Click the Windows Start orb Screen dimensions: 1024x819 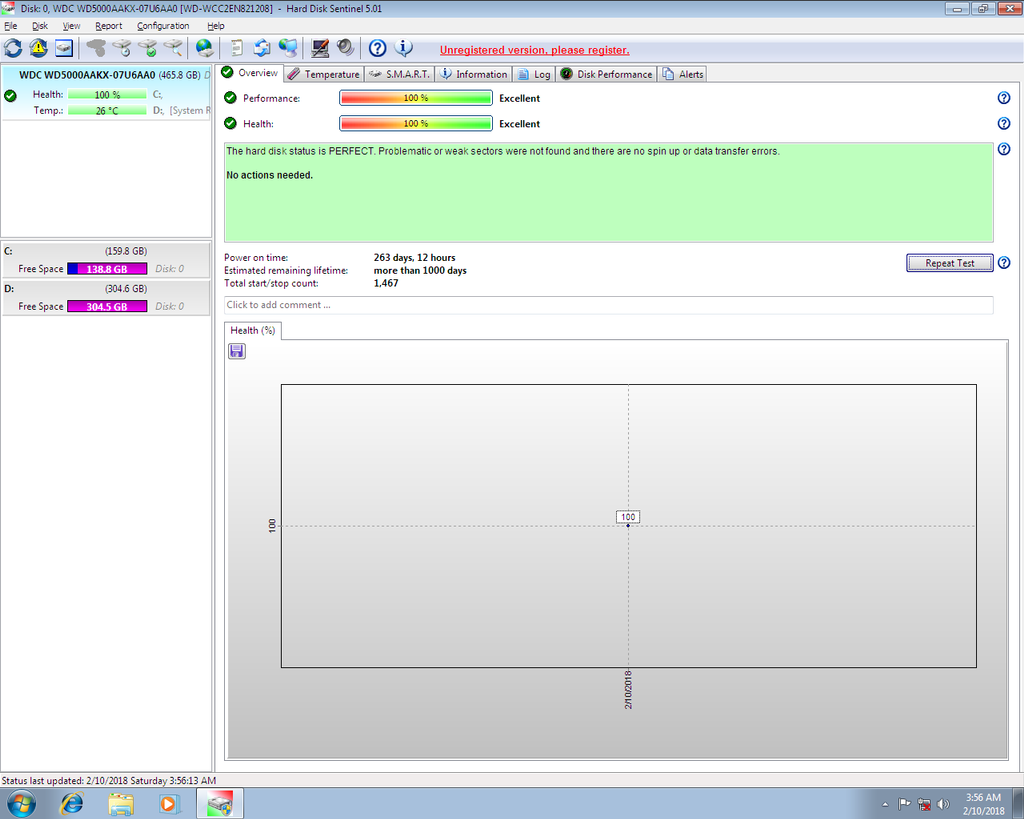(x=20, y=804)
